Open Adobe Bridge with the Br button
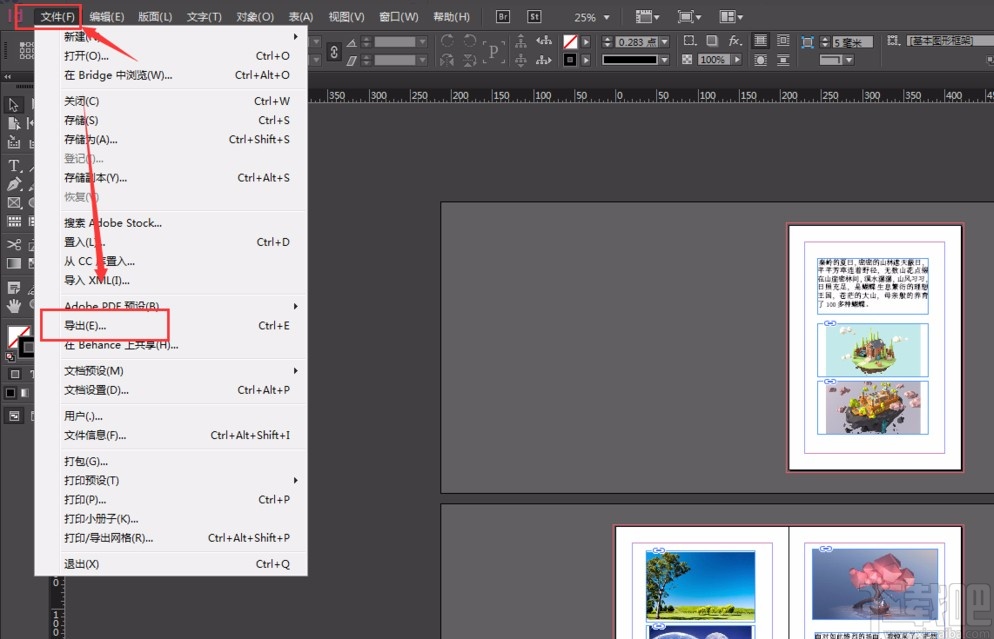 pyautogui.click(x=503, y=17)
